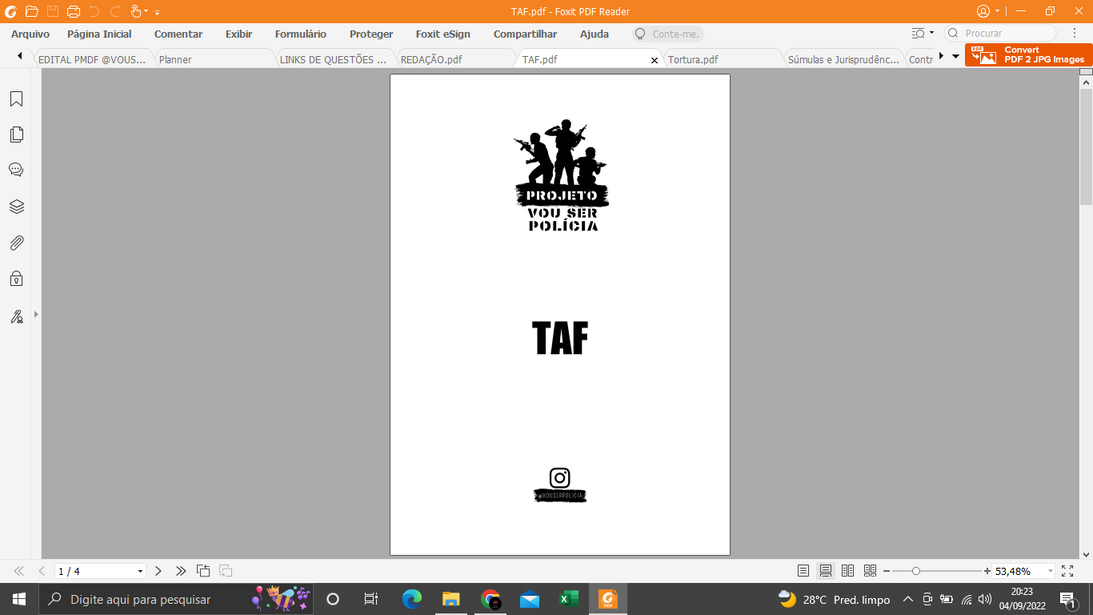Open the Ajuda ribbon tab
Viewport: 1093px width, 615px height.
[x=594, y=33]
